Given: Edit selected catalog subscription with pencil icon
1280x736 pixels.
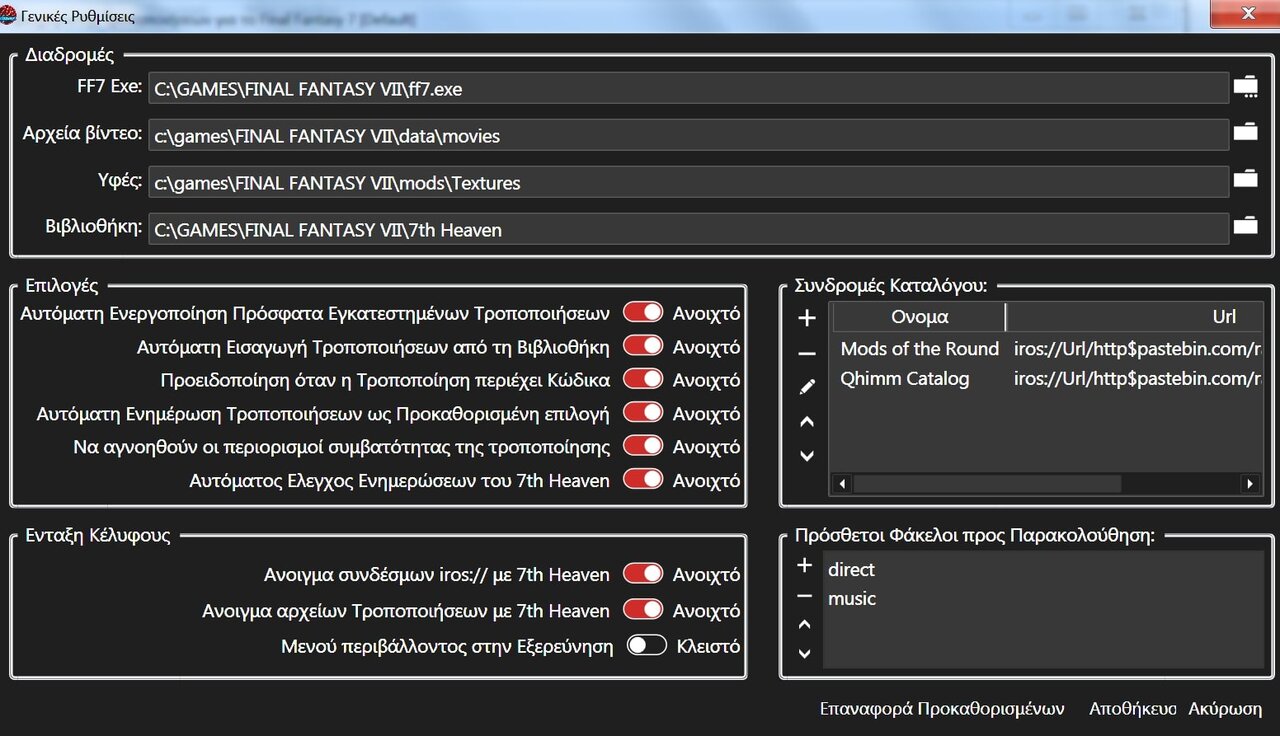Looking at the screenshot, I should coord(807,387).
